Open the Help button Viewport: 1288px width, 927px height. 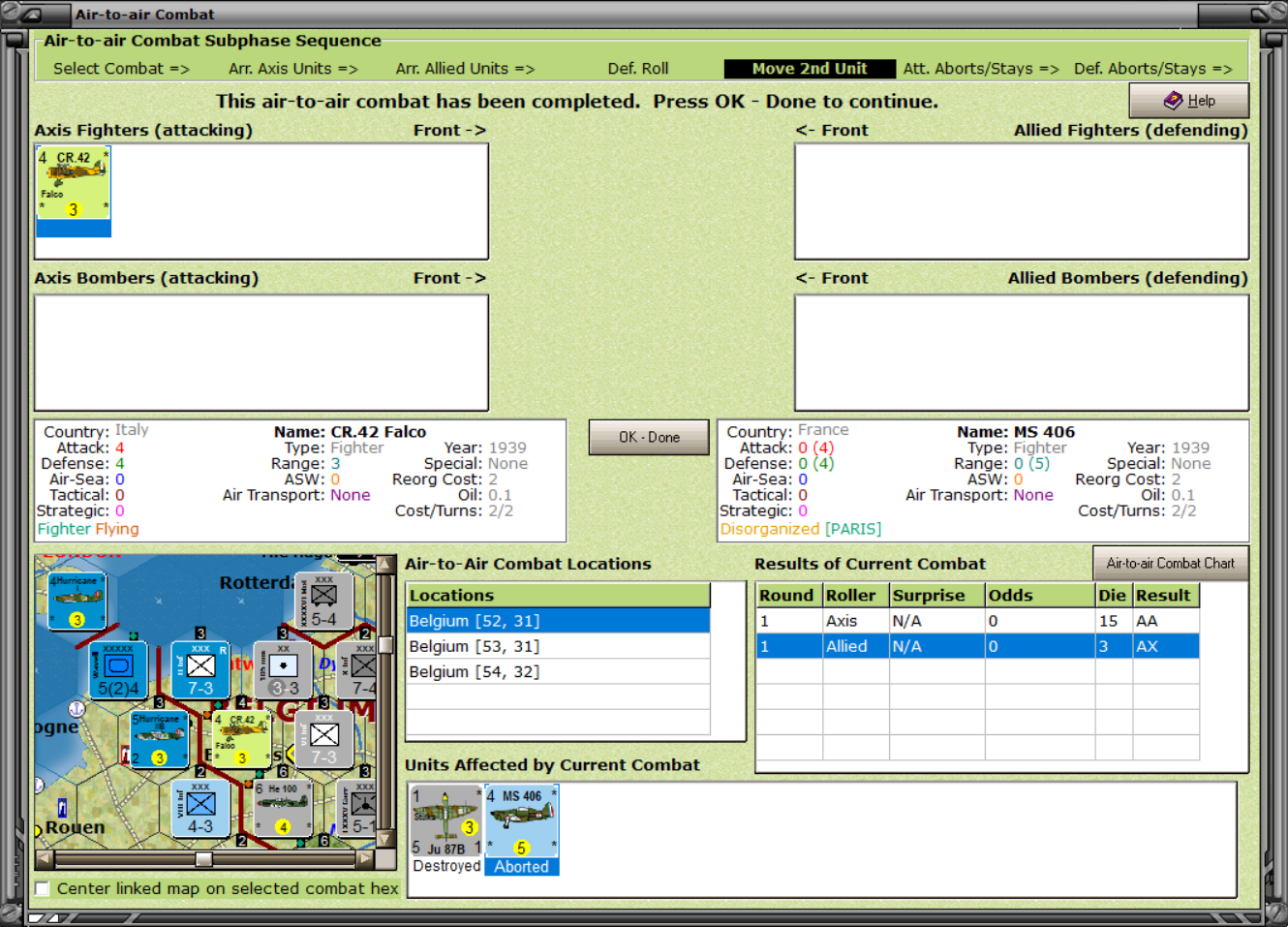pos(1188,101)
